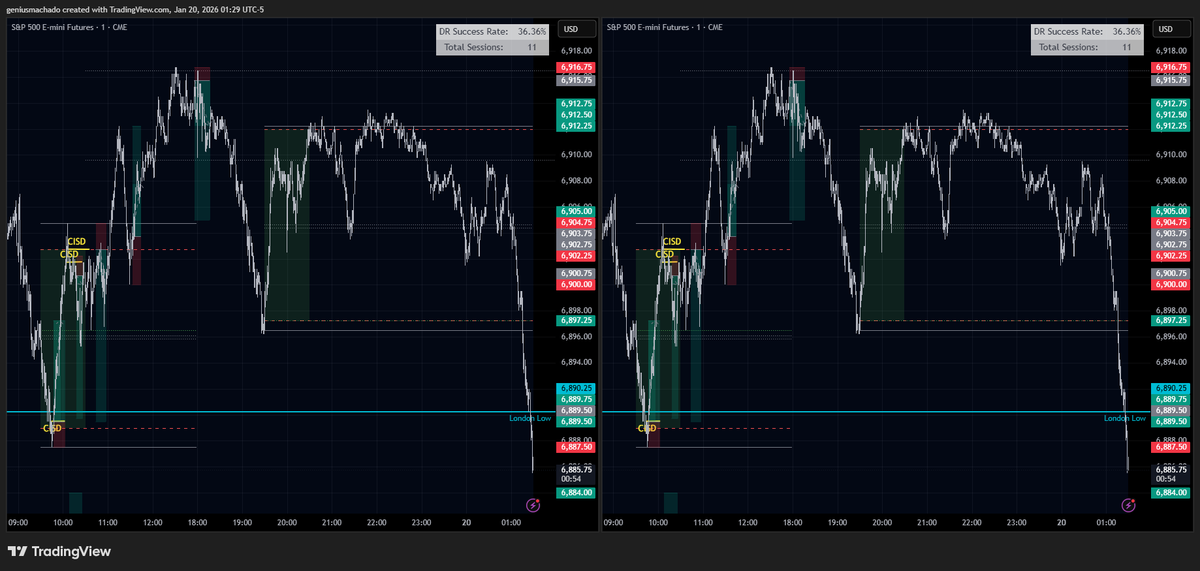Select the green 6,897.25 price label, left chart
Screen dimensions: 1200x571
[x=576, y=321]
